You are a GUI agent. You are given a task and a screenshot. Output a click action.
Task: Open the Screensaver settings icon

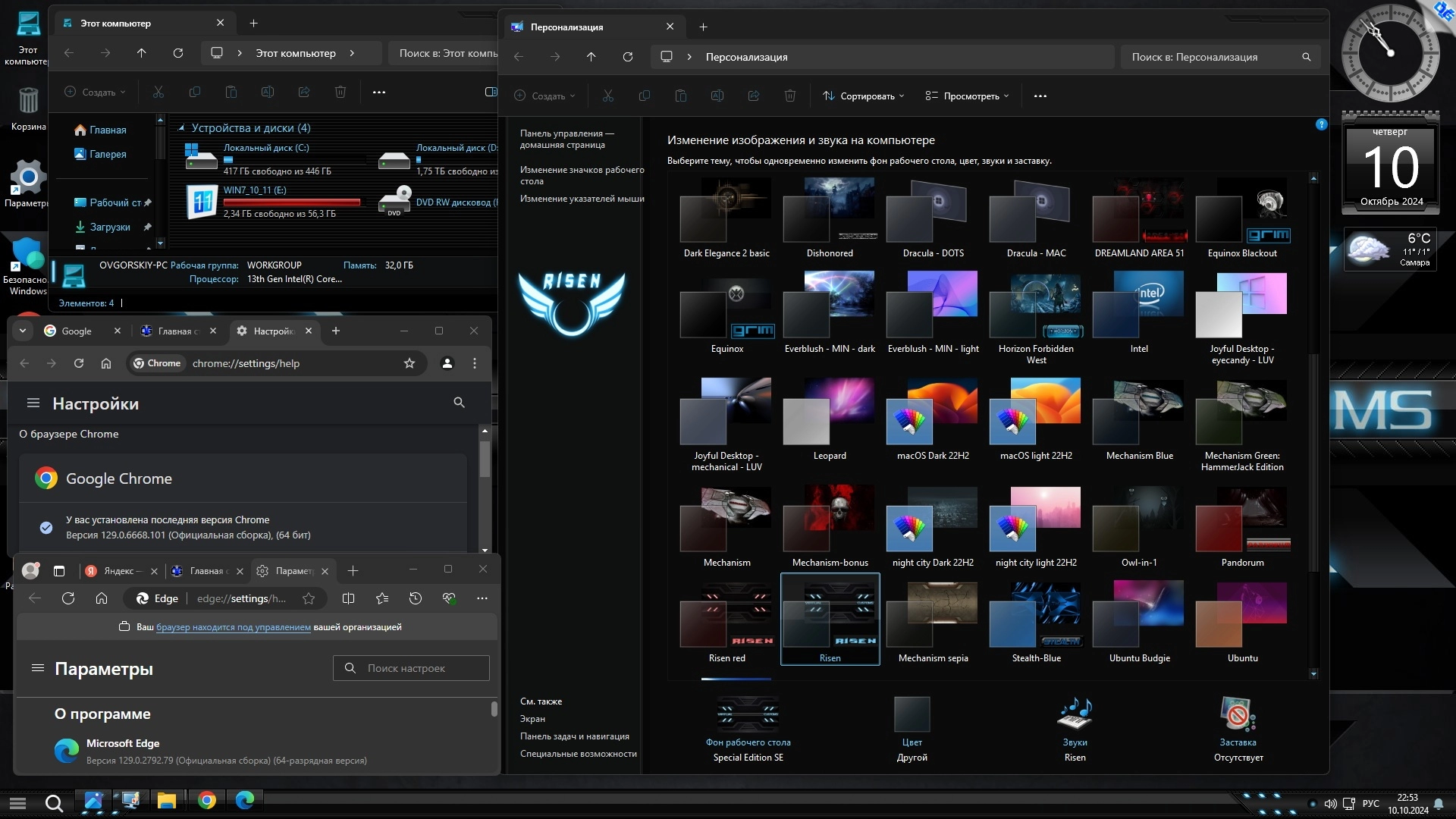coord(1238,714)
